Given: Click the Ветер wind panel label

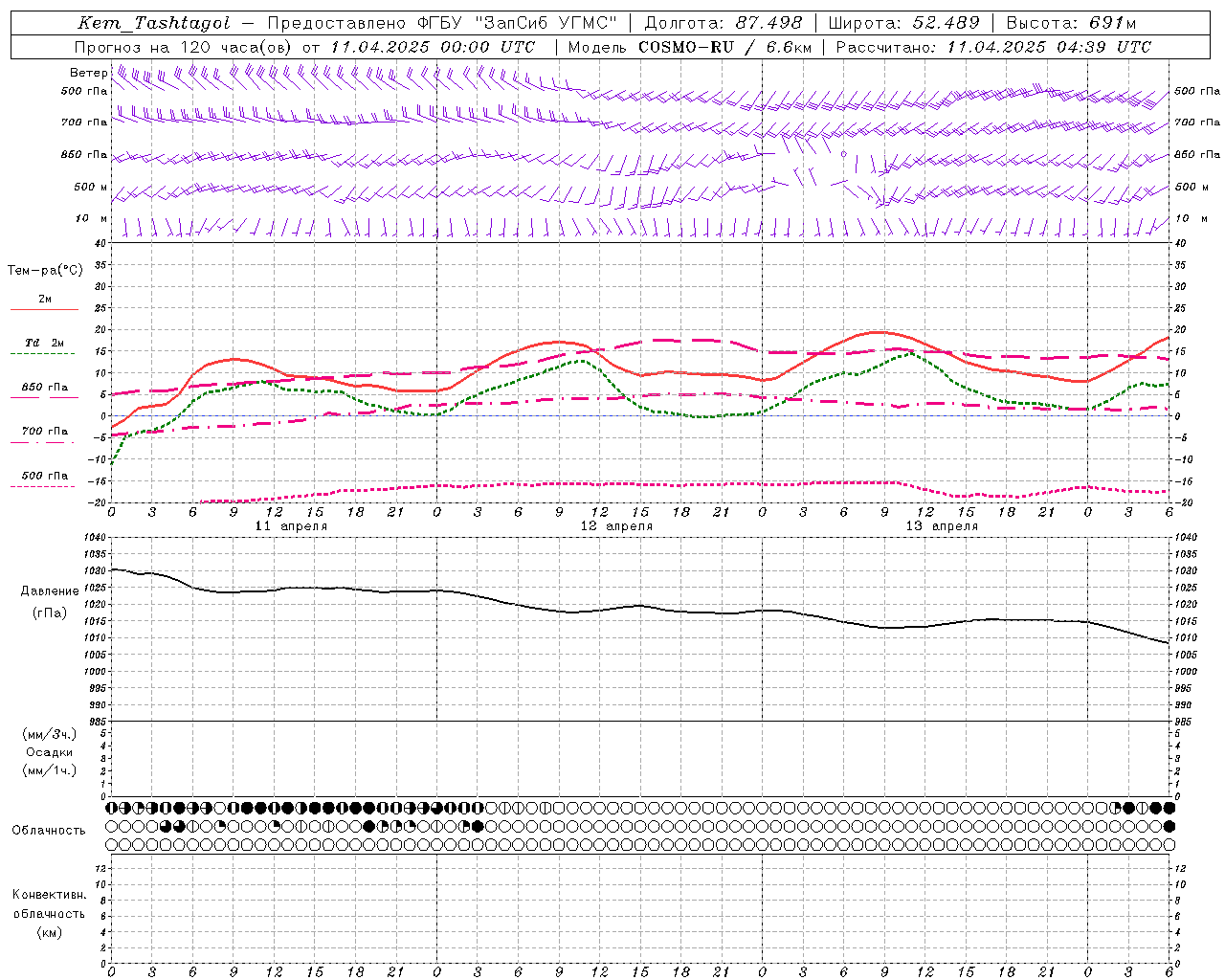Looking at the screenshot, I should pos(89,73).
